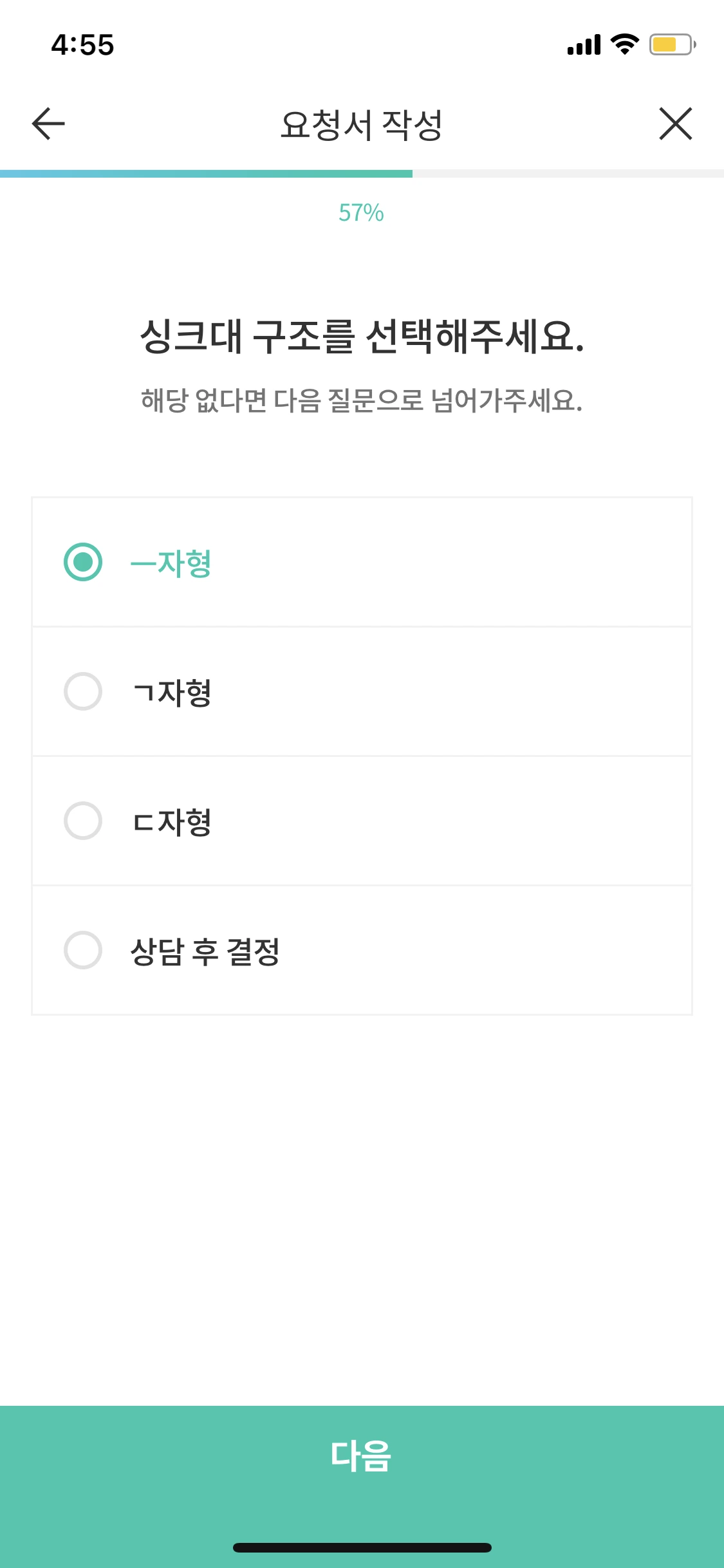Tap the Wi-Fi status icon

click(x=622, y=44)
